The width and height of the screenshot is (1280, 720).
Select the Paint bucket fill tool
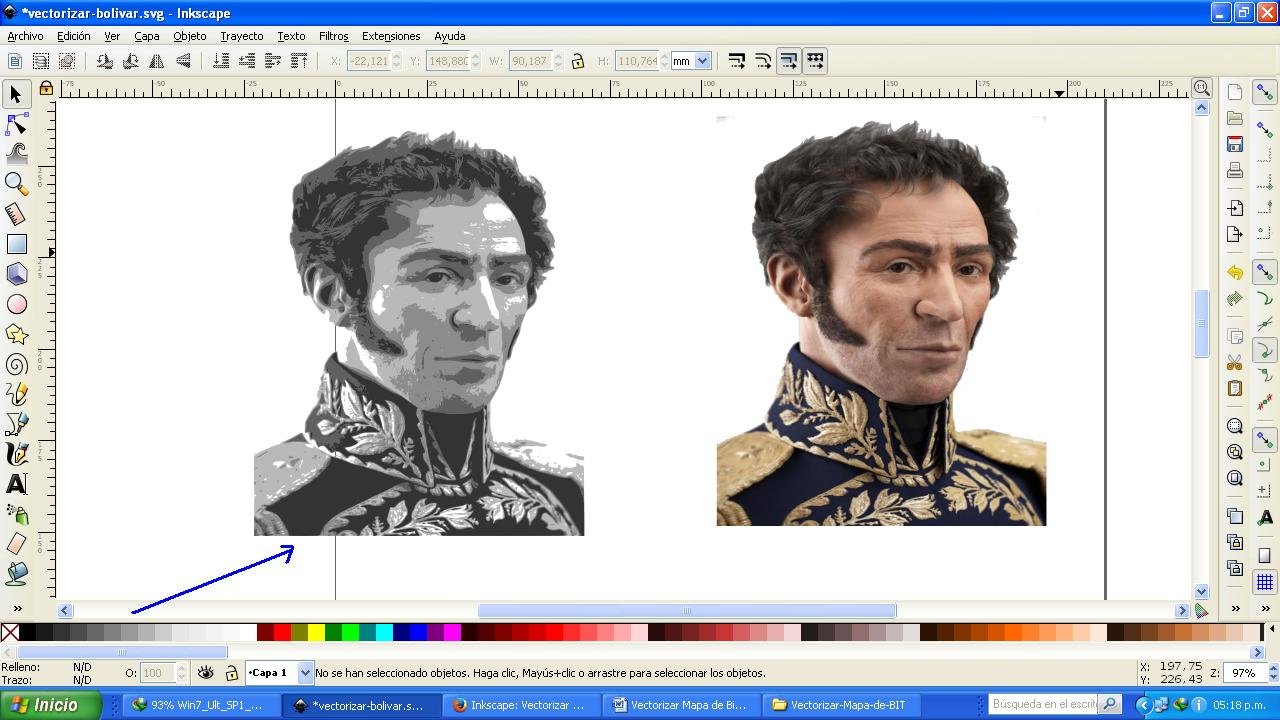tap(16, 574)
